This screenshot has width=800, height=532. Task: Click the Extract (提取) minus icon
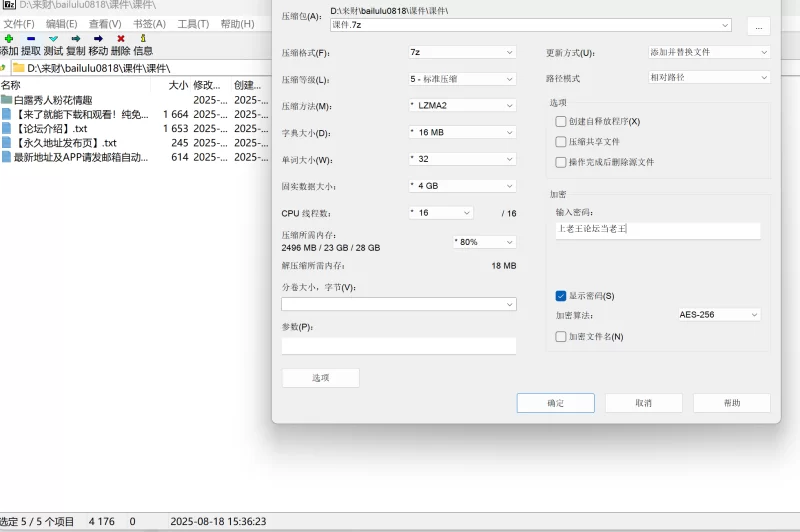click(31, 38)
